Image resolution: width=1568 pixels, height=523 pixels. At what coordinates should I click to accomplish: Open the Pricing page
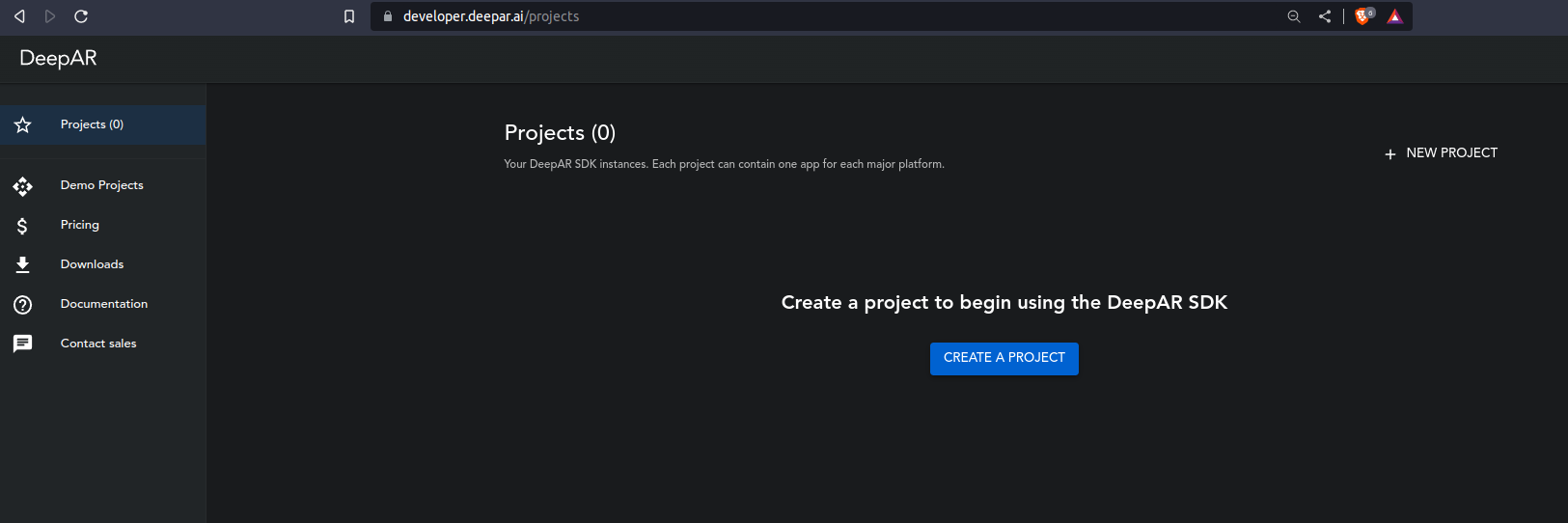[103, 225]
